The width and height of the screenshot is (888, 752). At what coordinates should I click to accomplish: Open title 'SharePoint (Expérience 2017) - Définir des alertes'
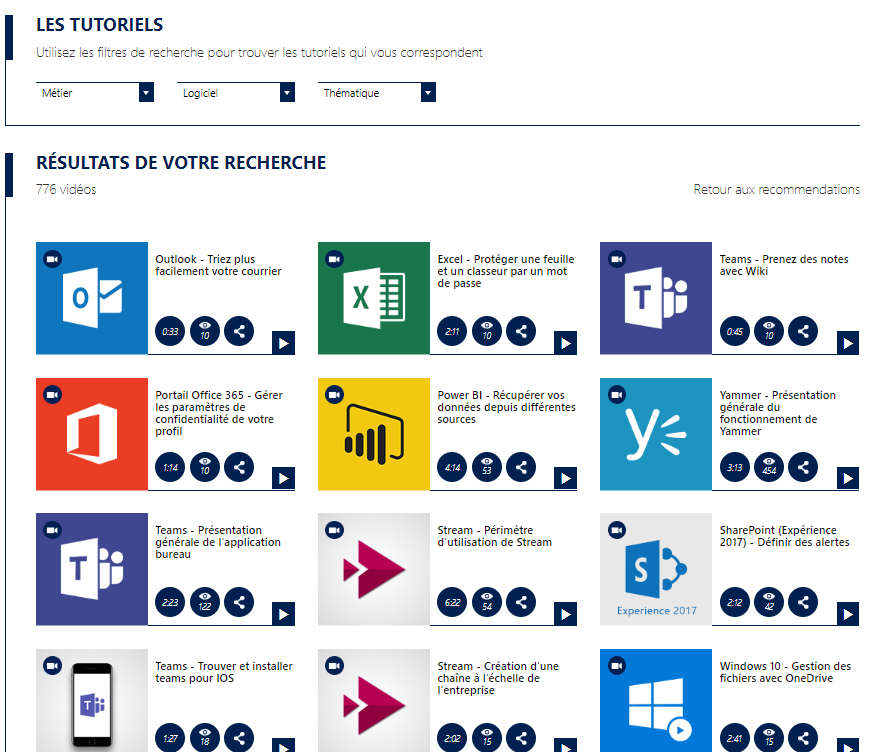(784, 536)
